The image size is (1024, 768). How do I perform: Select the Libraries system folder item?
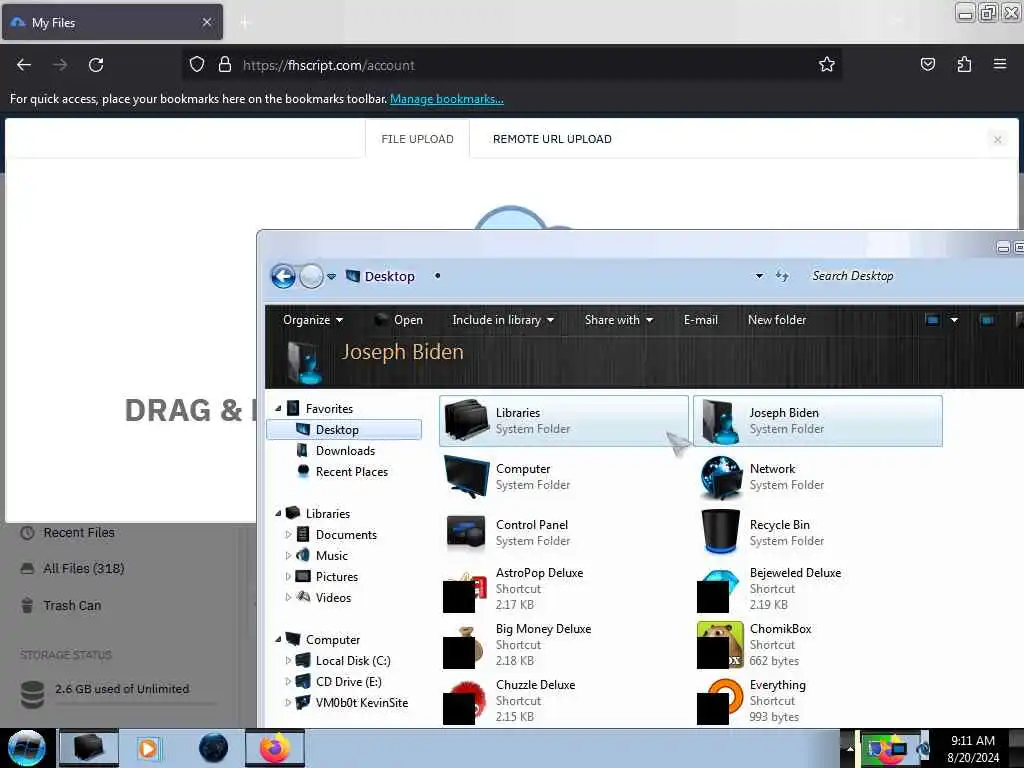tap(564, 421)
